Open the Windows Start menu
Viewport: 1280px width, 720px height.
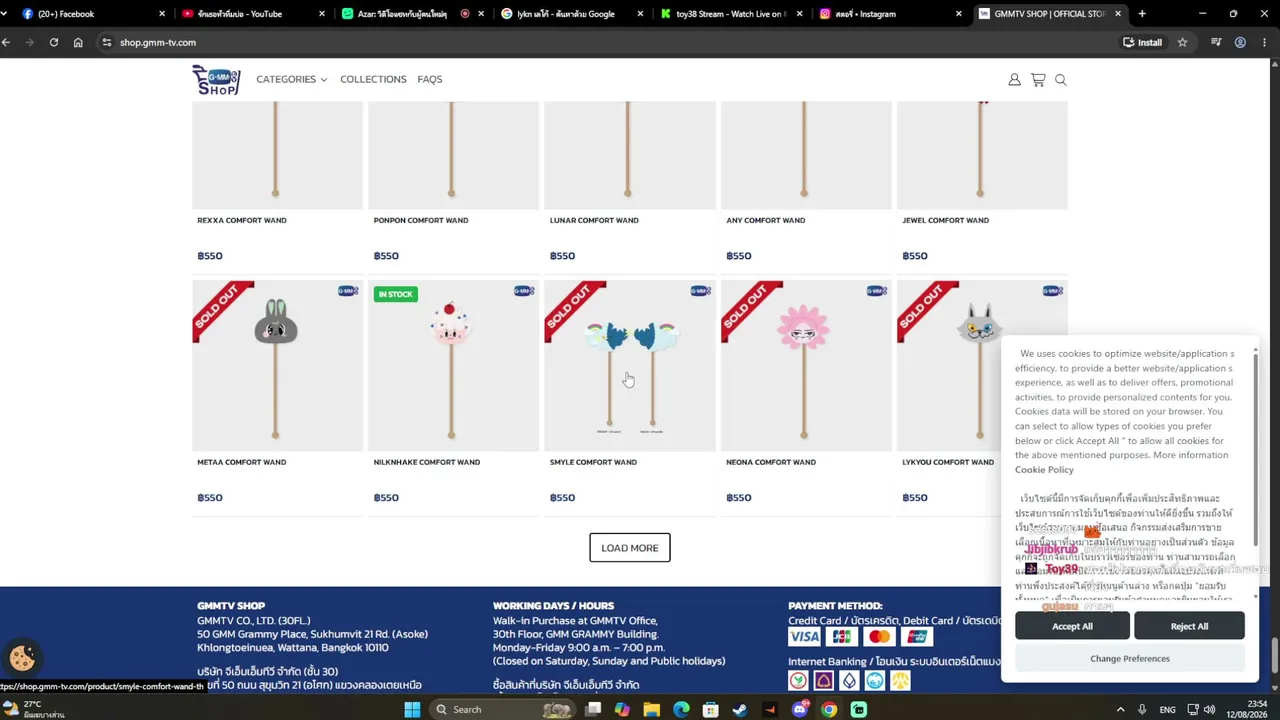412,710
